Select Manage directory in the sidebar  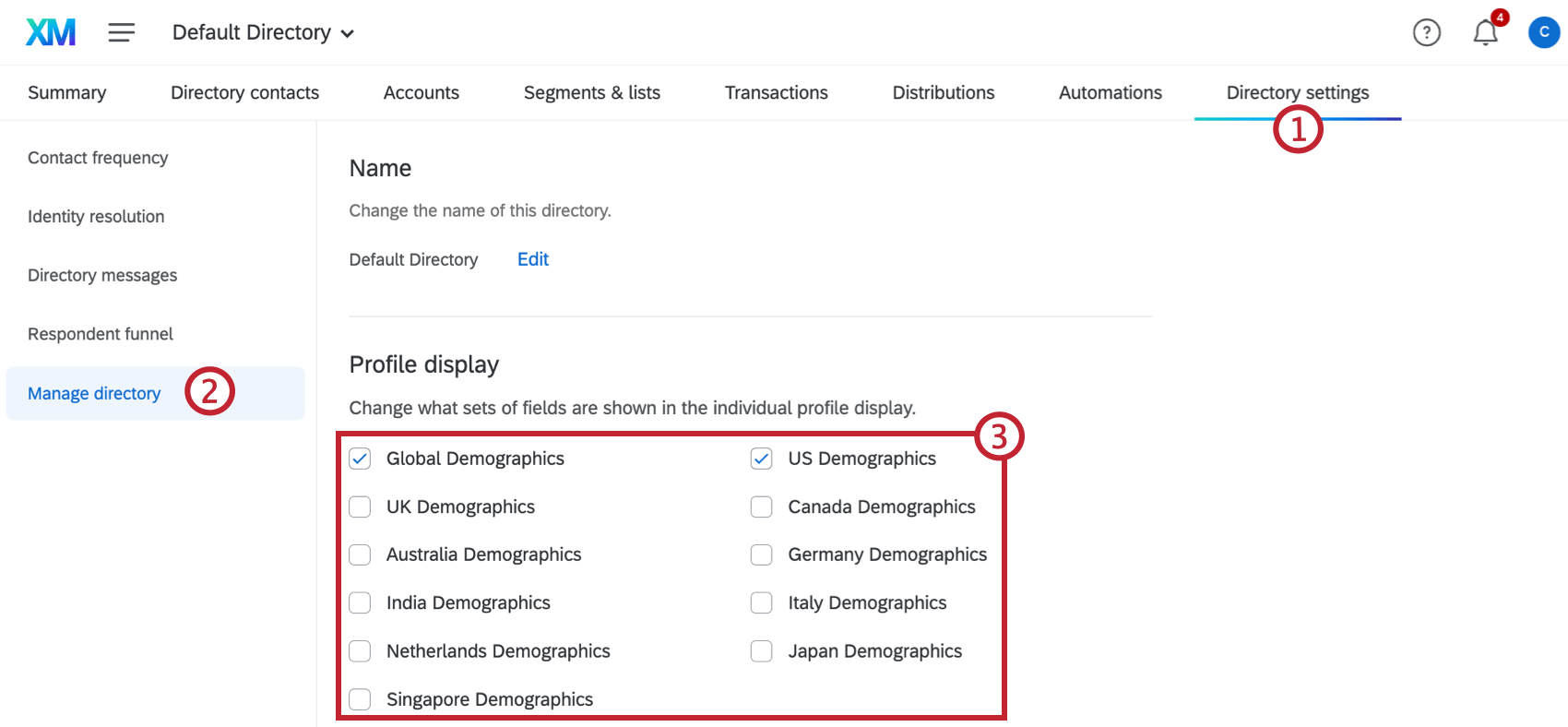(x=94, y=394)
